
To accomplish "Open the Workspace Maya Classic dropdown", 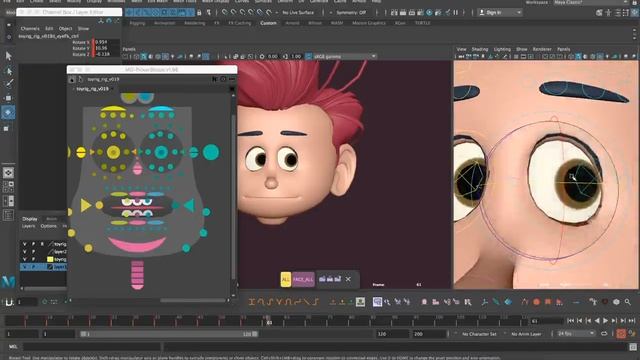I will pos(591,2).
